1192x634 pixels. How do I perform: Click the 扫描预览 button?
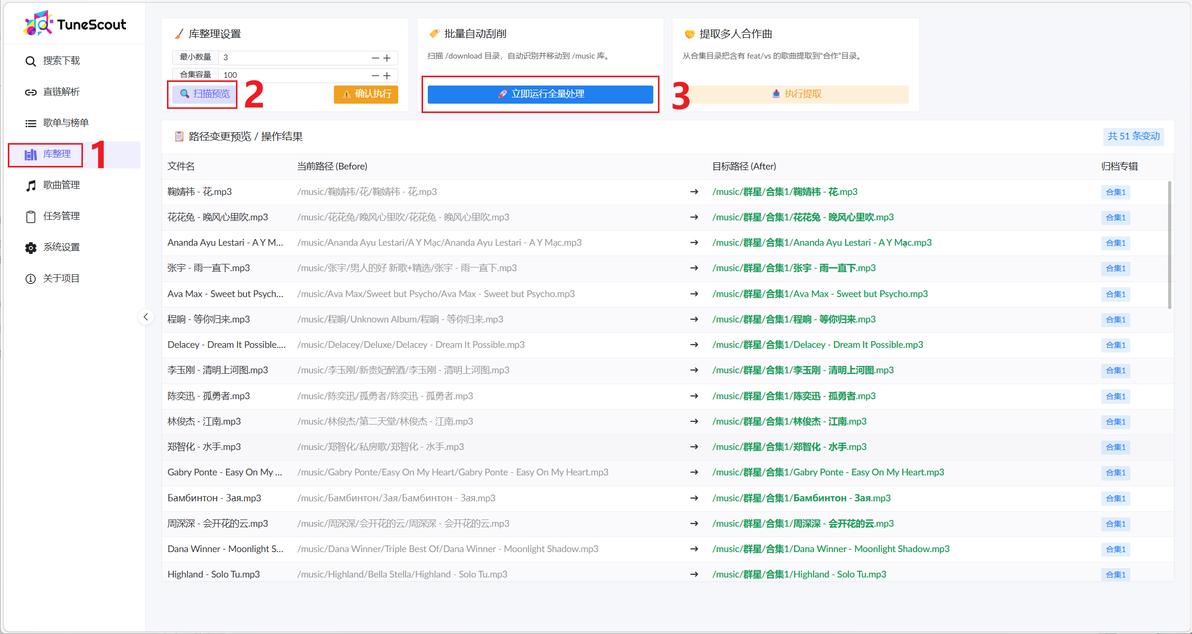pos(204,94)
